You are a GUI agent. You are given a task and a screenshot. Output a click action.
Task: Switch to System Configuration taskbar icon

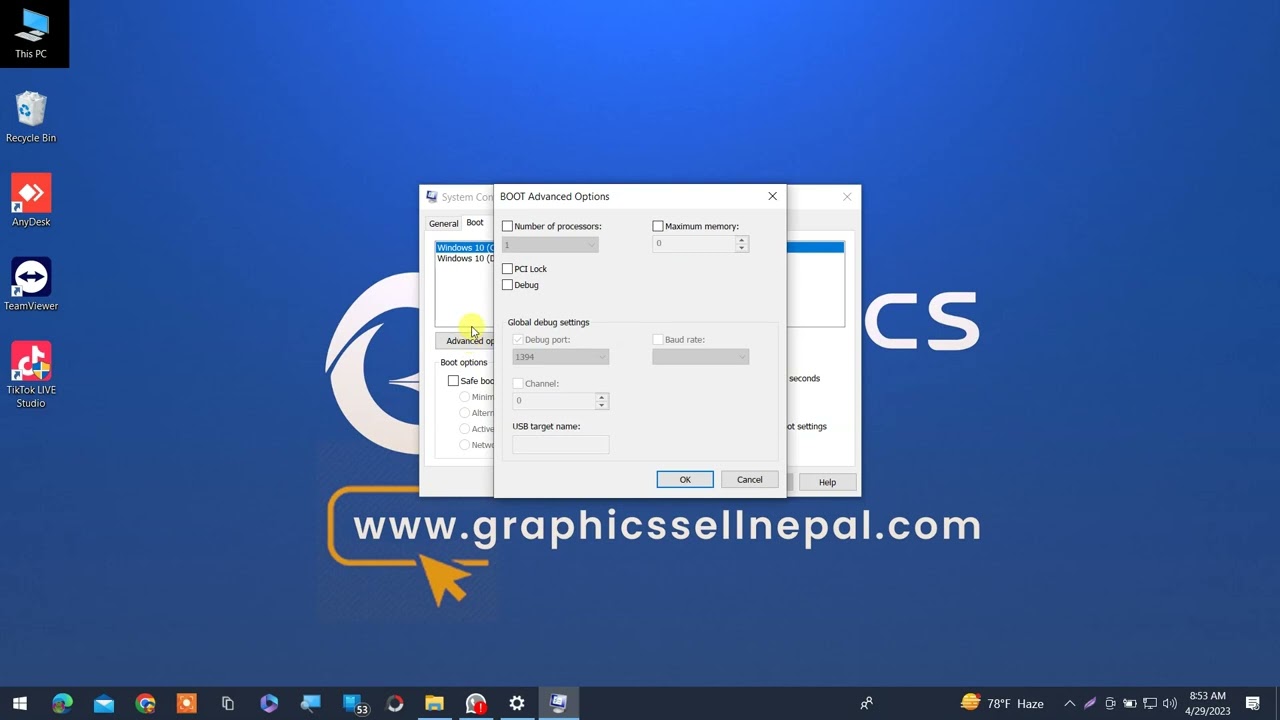point(558,704)
